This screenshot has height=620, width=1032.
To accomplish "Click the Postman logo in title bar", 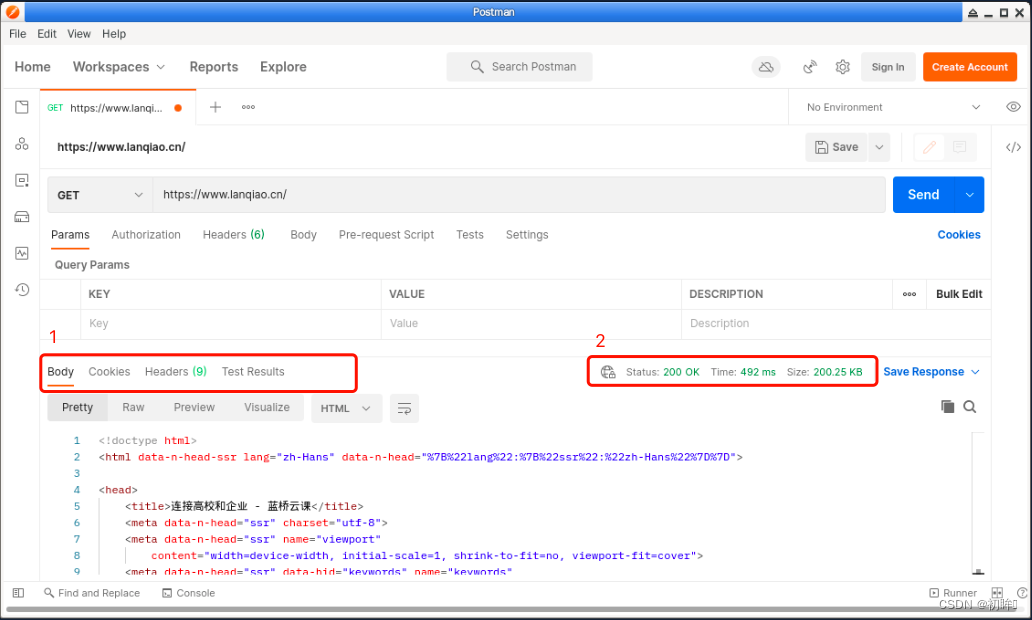I will [13, 12].
